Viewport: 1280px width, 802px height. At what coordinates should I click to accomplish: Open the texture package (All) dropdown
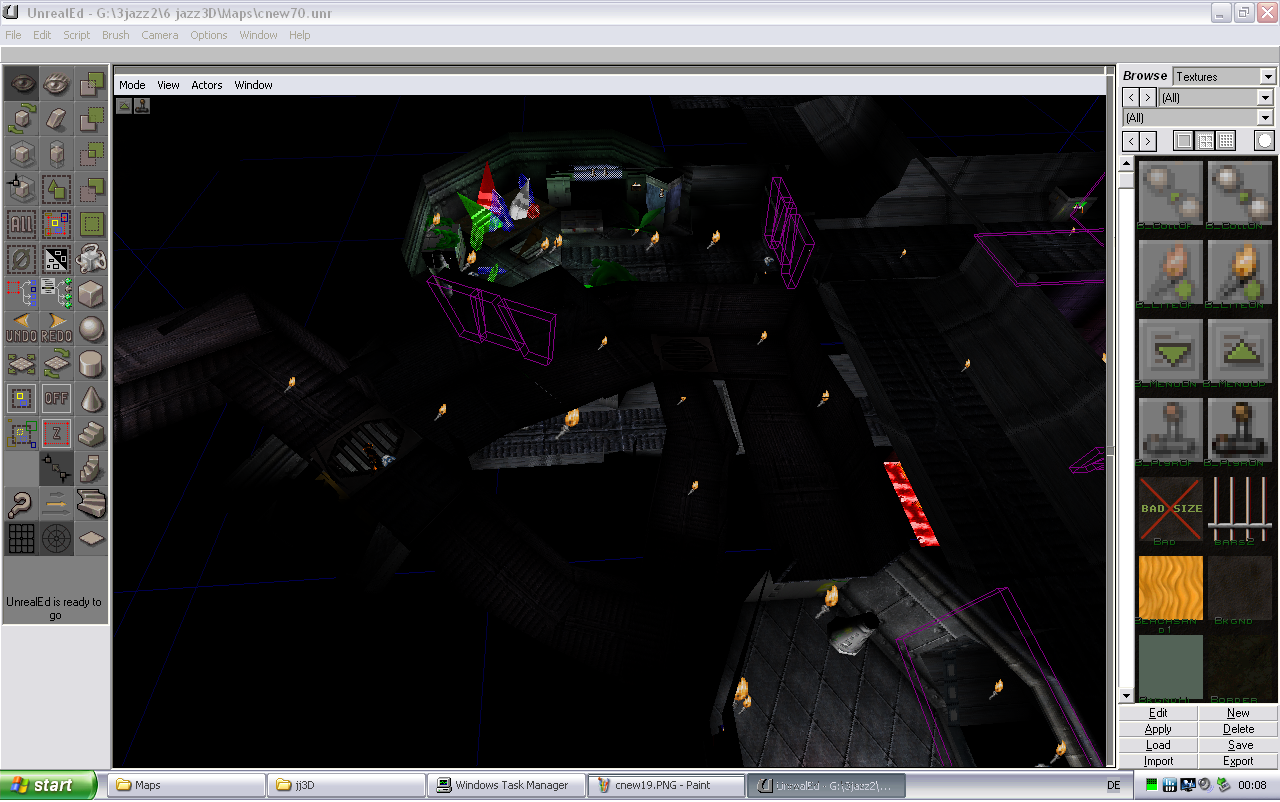point(1265,98)
